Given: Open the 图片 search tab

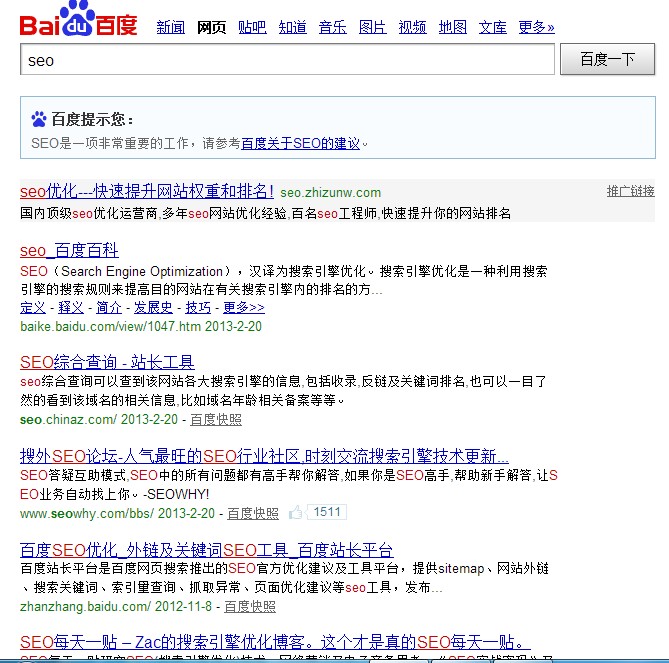Looking at the screenshot, I should [x=372, y=27].
